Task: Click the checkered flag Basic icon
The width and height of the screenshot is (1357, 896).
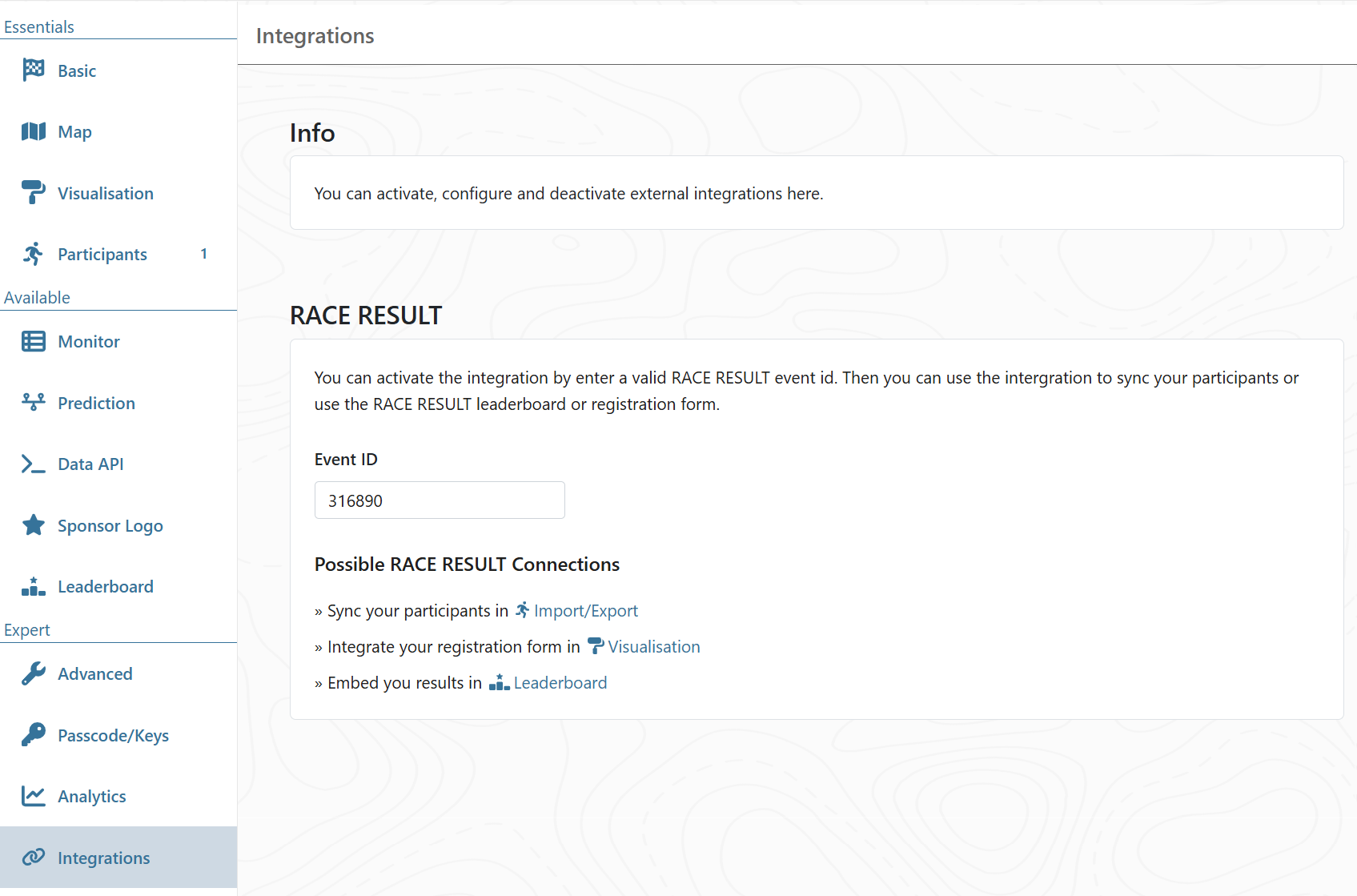Action: click(x=33, y=70)
